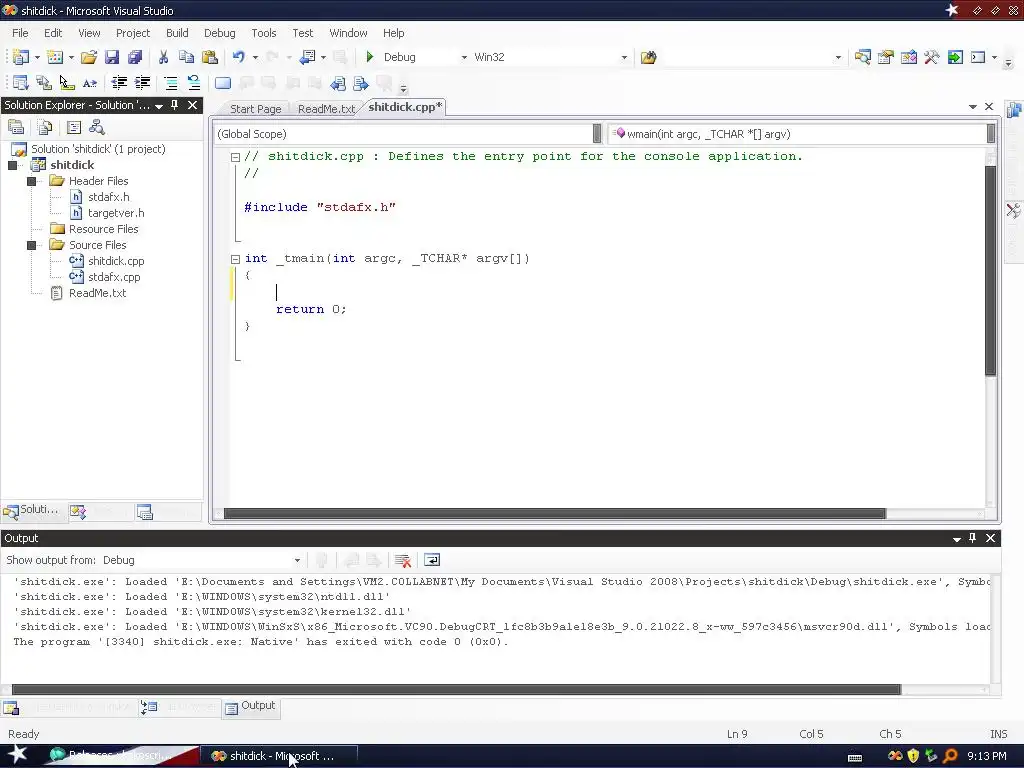1024x768 pixels.
Task: Open the Tools menu
Action: coord(264,33)
